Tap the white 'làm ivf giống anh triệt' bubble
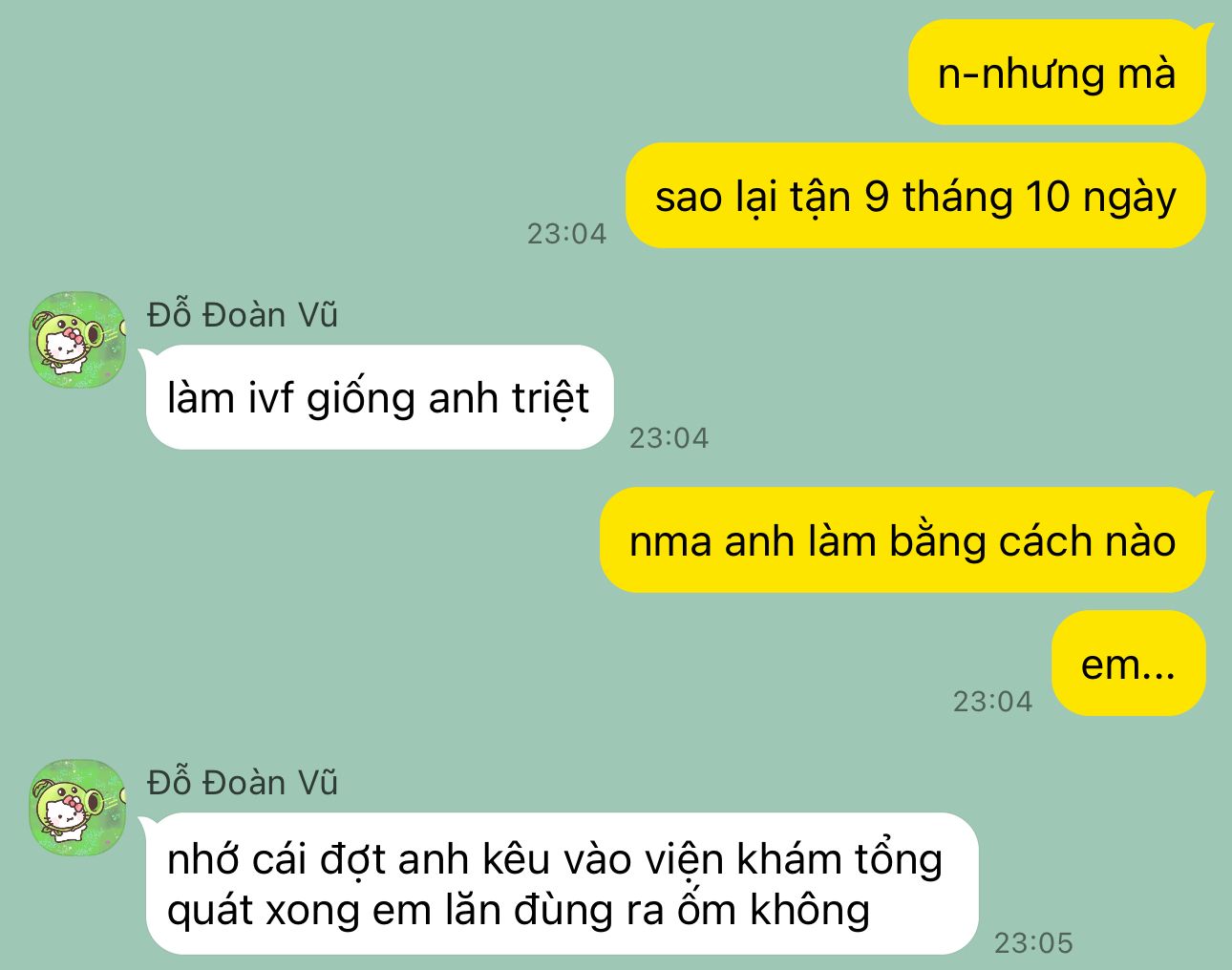 pyautogui.click(x=379, y=397)
